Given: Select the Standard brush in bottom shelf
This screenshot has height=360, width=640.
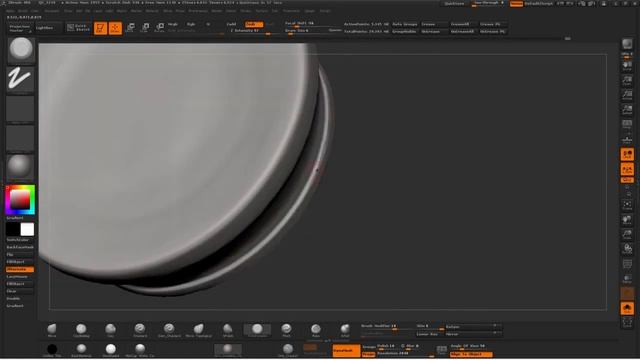Looking at the screenshot, I should [x=140, y=331].
